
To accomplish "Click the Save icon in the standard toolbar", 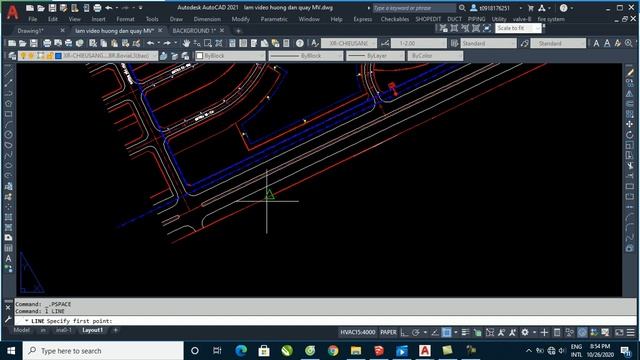I will click(34, 43).
